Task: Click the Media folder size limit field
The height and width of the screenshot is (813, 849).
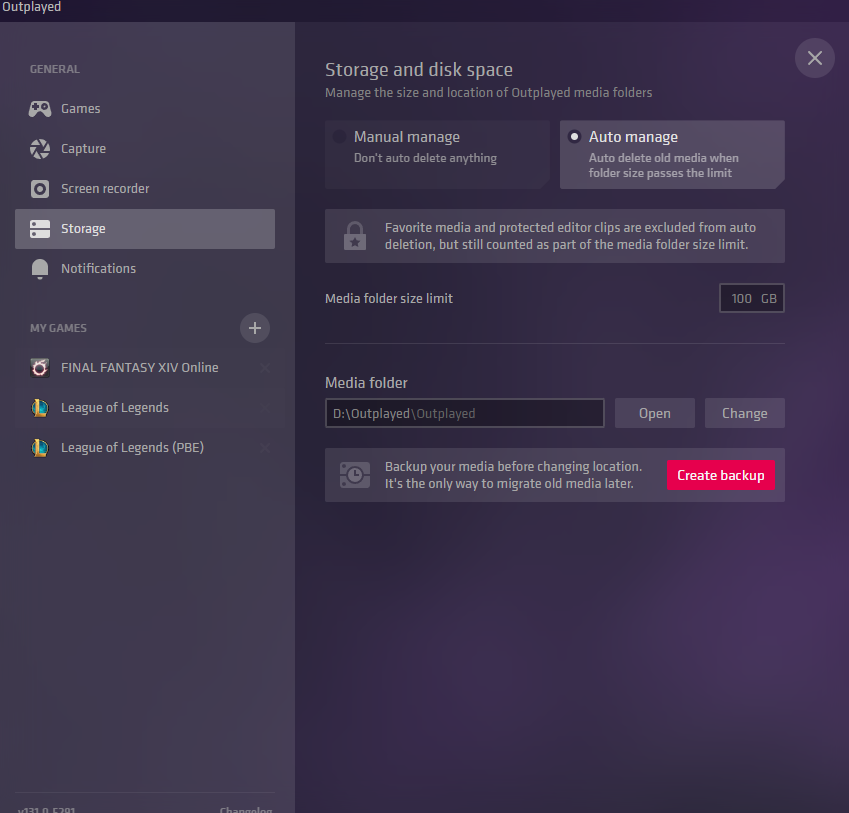Action: [x=752, y=298]
